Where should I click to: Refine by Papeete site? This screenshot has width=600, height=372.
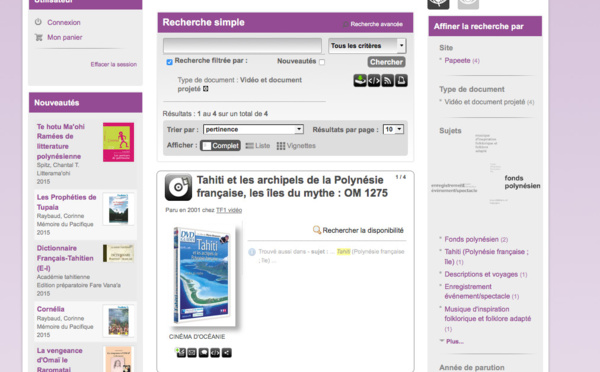click(x=457, y=60)
